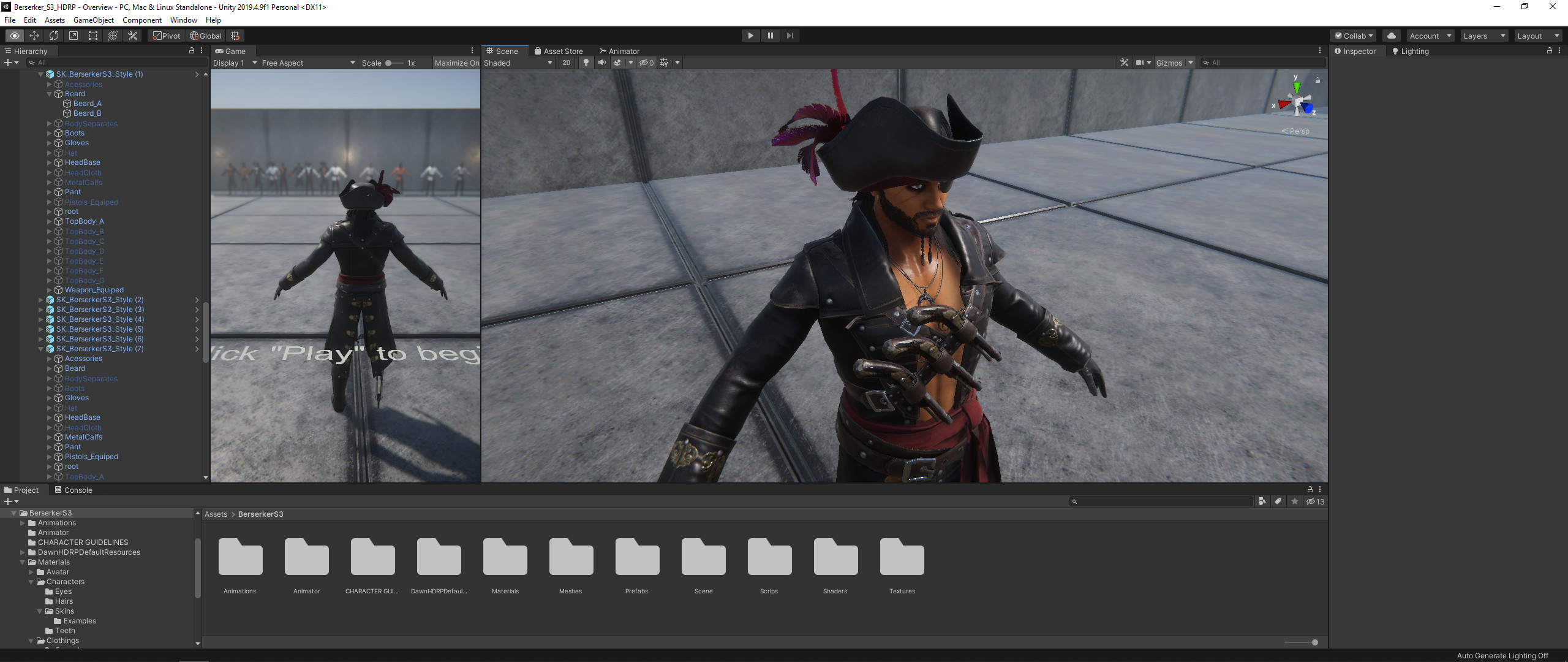Toggle scene audio
1568x662 pixels.
602,63
